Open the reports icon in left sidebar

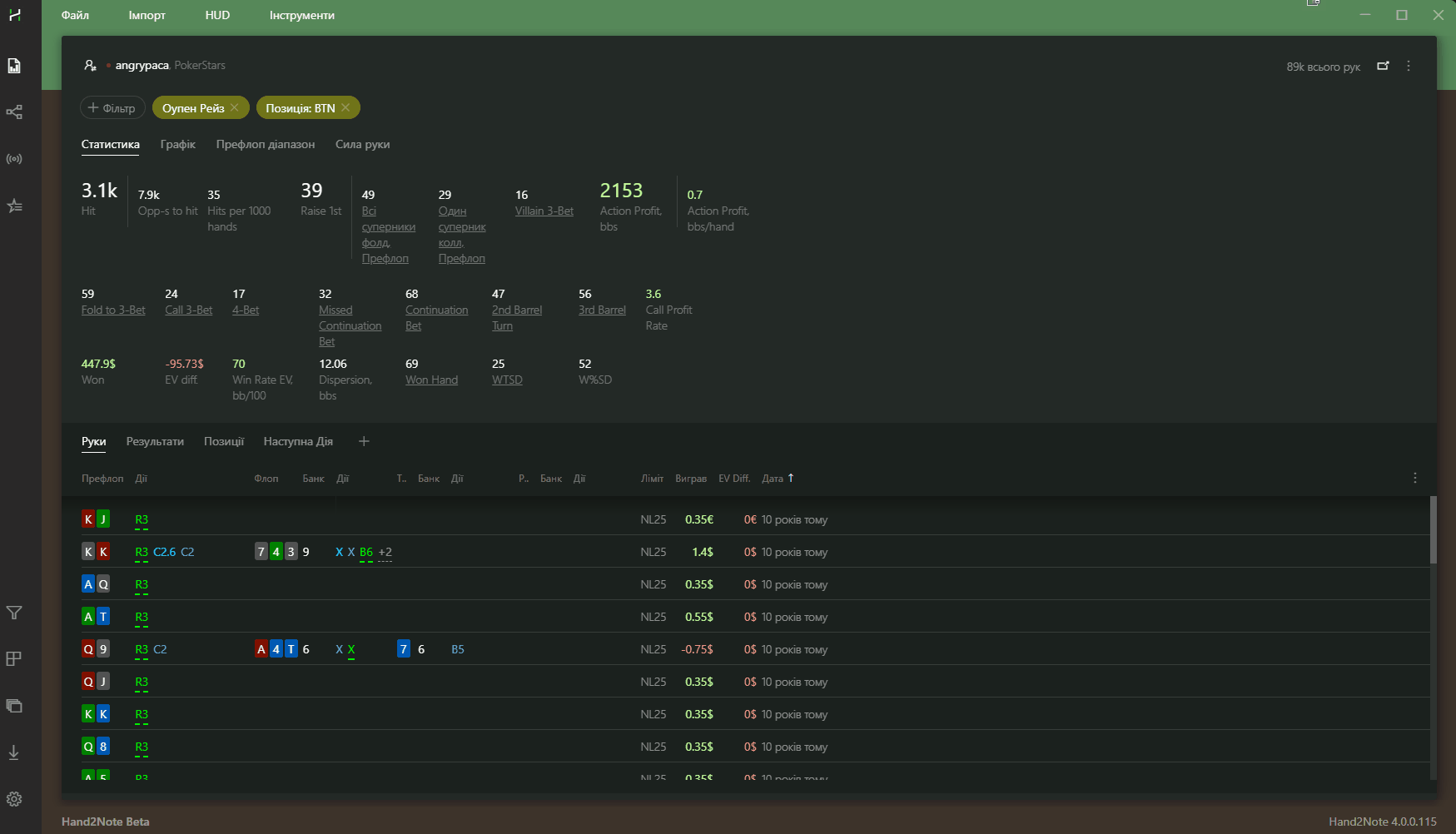click(x=14, y=66)
